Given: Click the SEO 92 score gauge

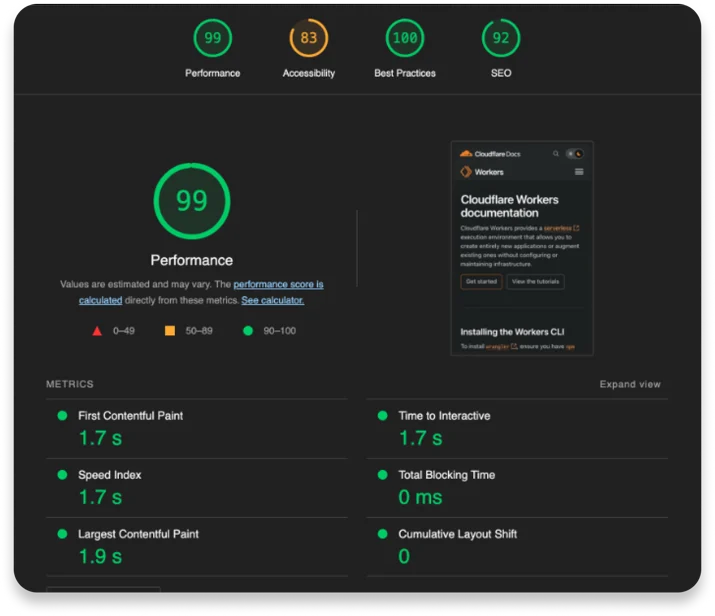Looking at the screenshot, I should pyautogui.click(x=501, y=38).
